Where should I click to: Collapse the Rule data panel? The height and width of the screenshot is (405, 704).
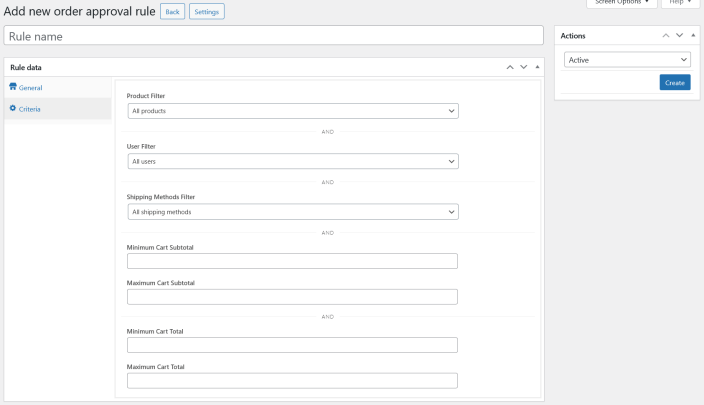coord(538,67)
